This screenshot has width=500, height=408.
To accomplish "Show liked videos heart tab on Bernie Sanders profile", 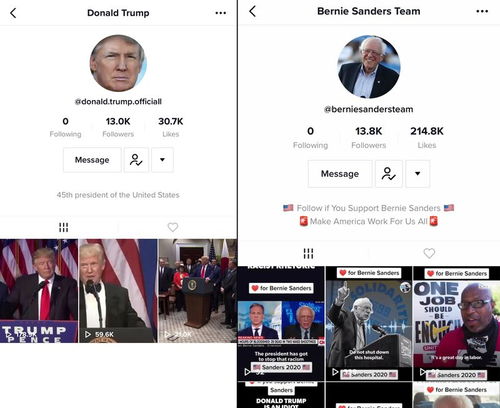I will point(429,253).
